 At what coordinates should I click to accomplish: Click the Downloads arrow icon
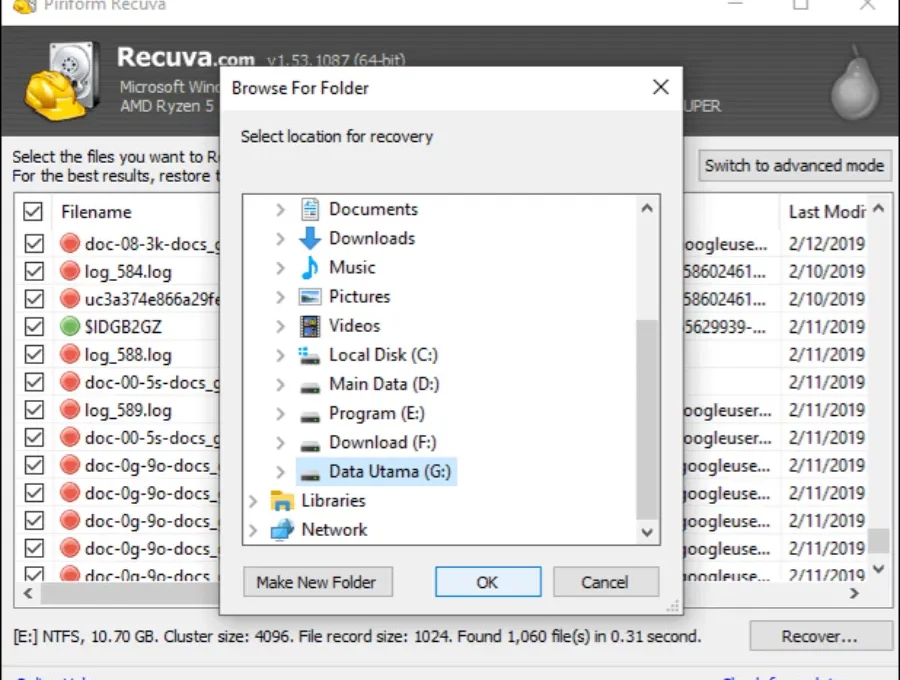click(x=310, y=238)
